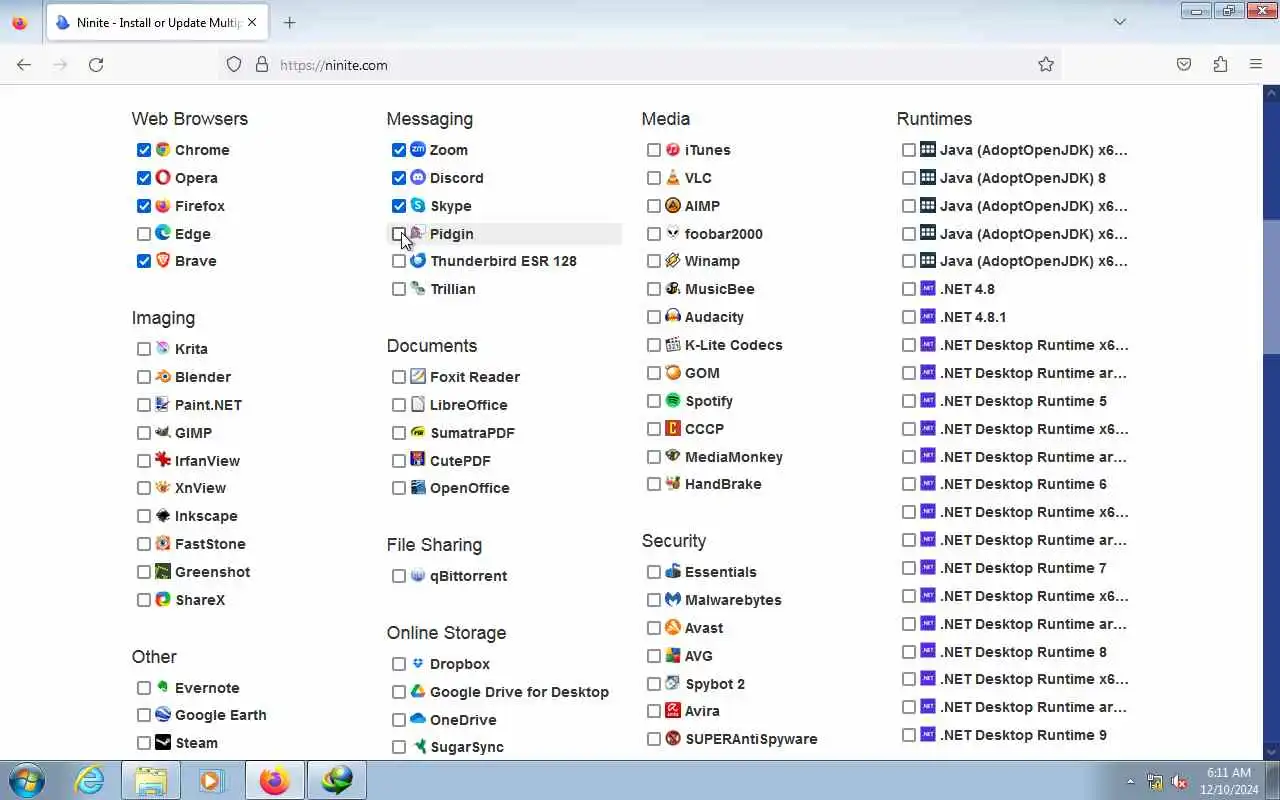Screen dimensions: 1280x800
Task: Click the iTunes app icon
Action: click(673, 149)
